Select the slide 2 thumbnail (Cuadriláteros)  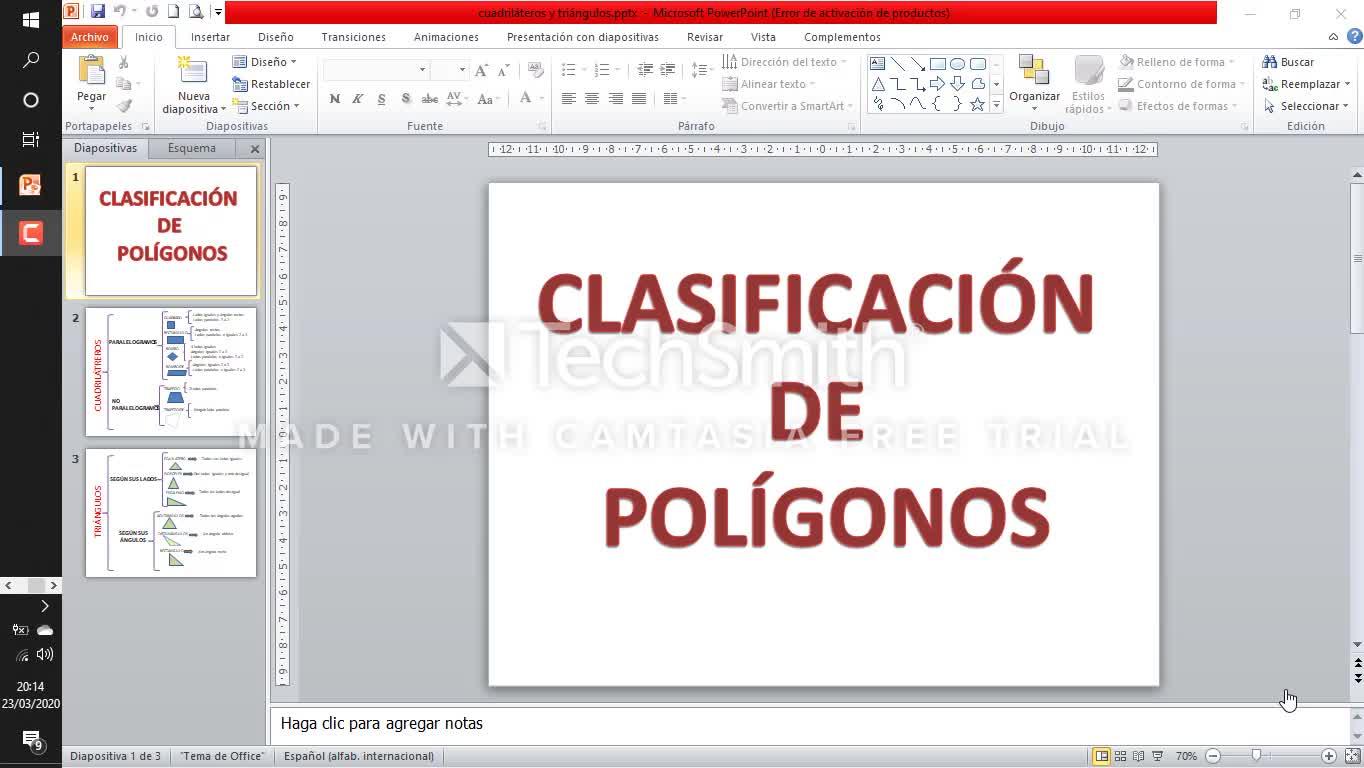171,371
